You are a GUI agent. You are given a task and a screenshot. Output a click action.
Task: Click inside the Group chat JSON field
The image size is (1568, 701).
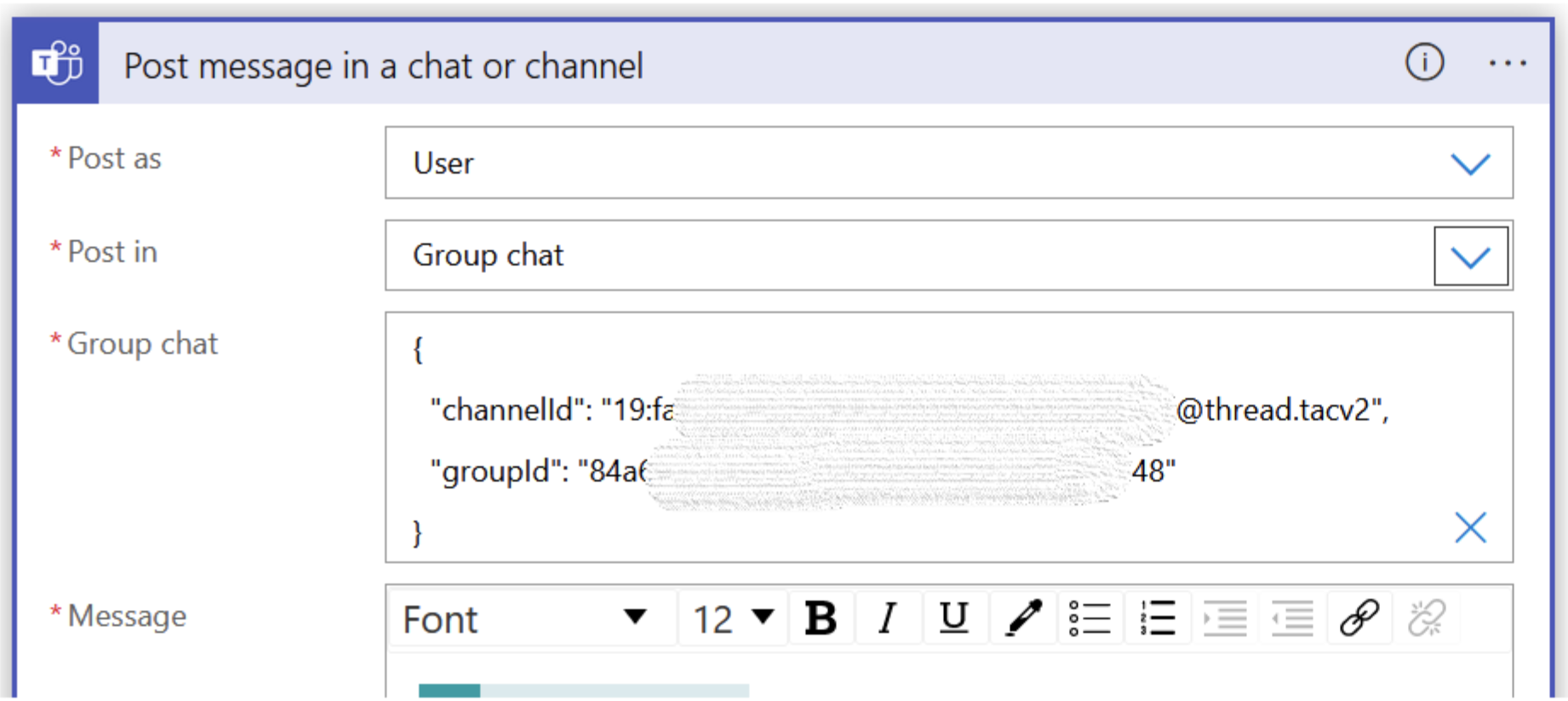tap(948, 437)
